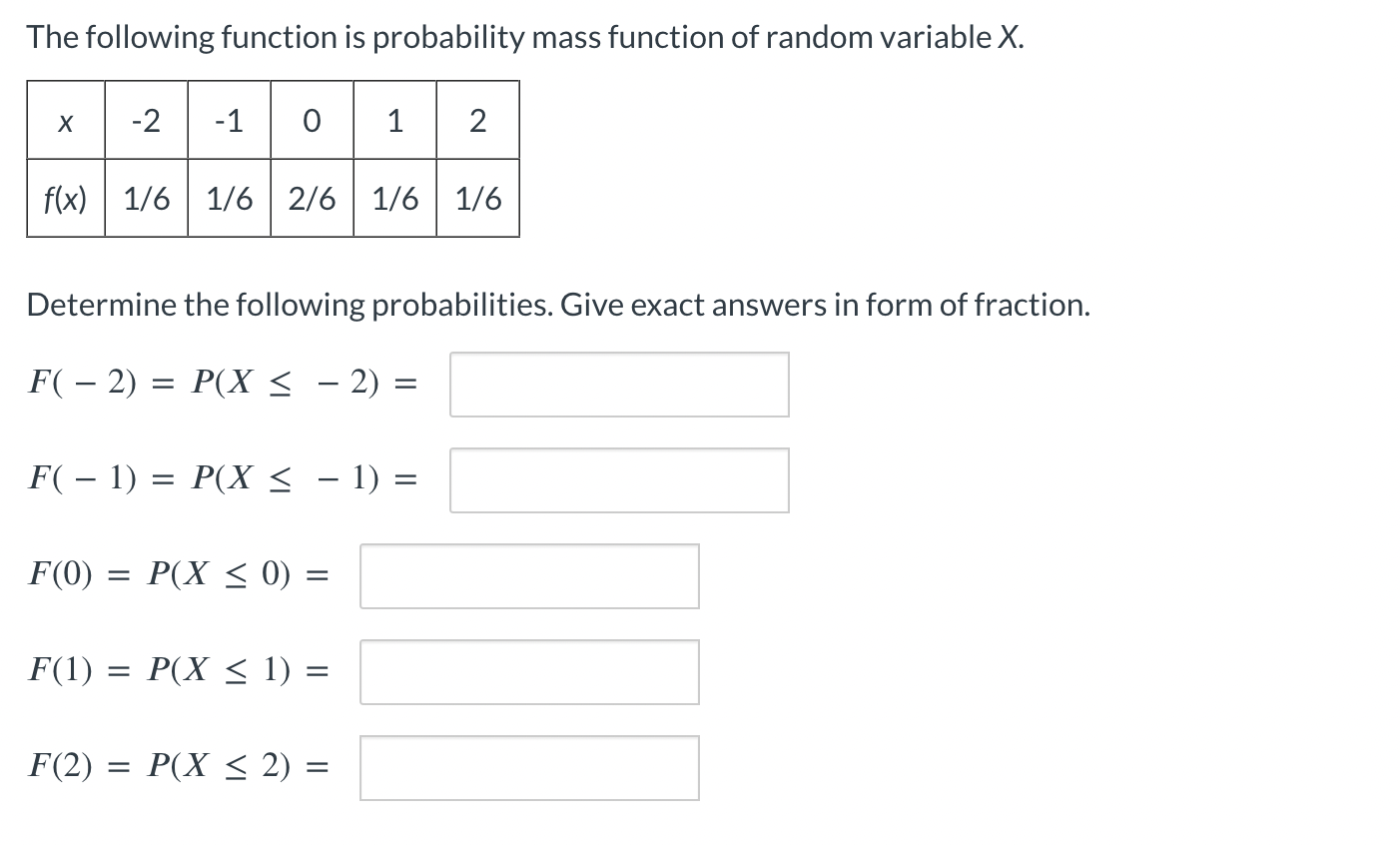Viewport: 1400px width, 845px height.
Task: Click the answer box for F(1)
Action: [528, 671]
